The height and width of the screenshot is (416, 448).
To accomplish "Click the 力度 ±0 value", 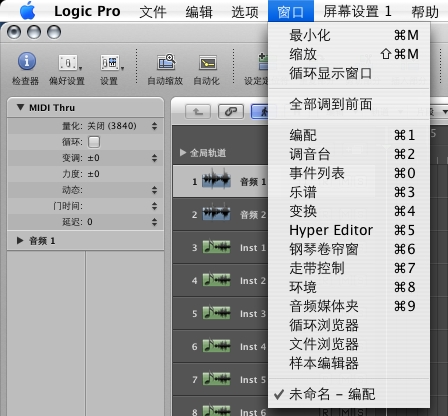I will (x=93, y=174).
